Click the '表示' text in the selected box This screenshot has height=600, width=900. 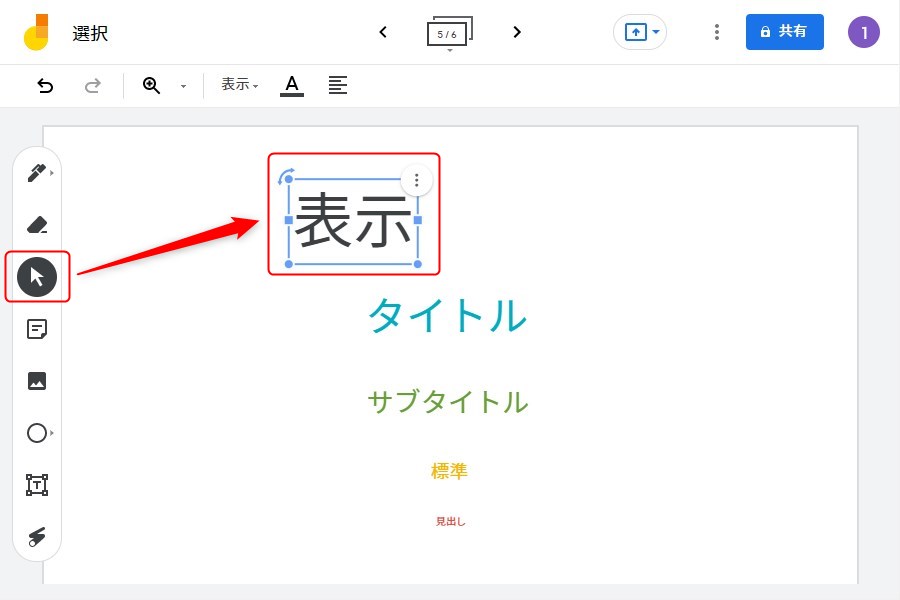(x=354, y=221)
